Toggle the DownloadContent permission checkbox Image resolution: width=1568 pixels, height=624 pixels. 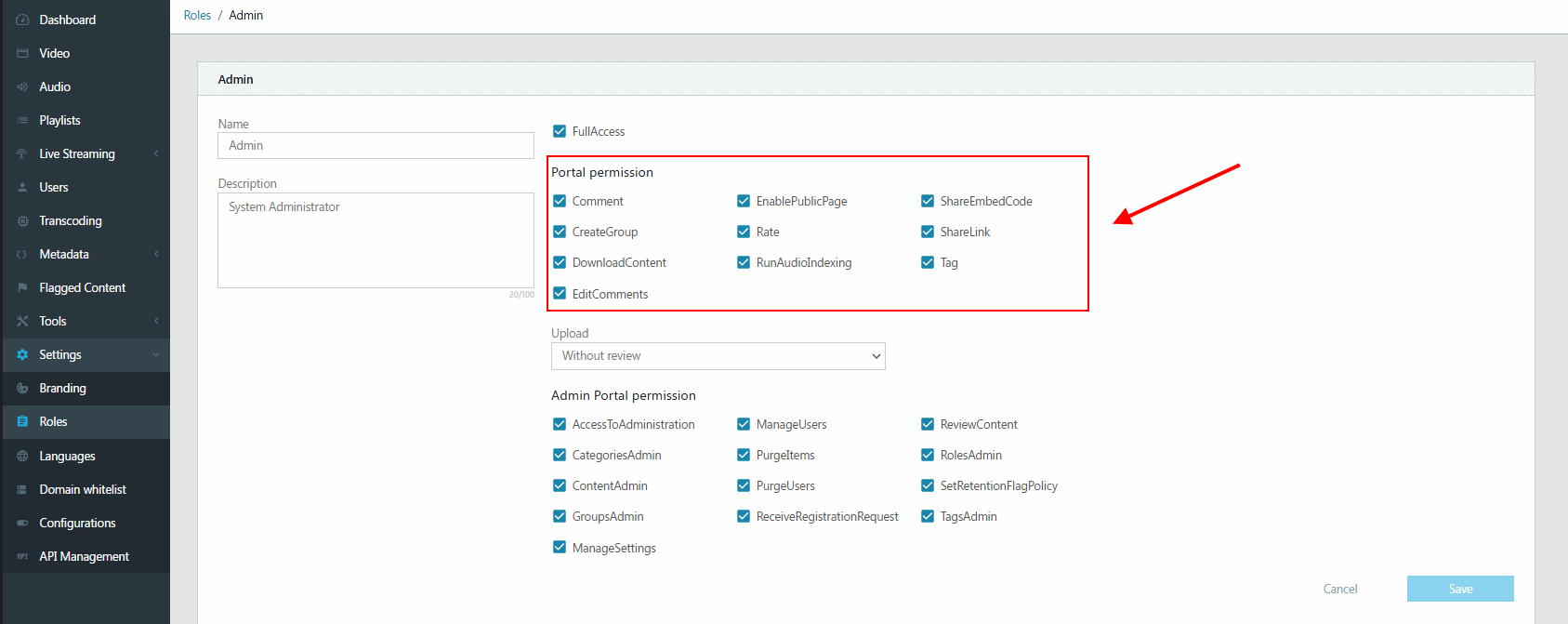tap(560, 262)
